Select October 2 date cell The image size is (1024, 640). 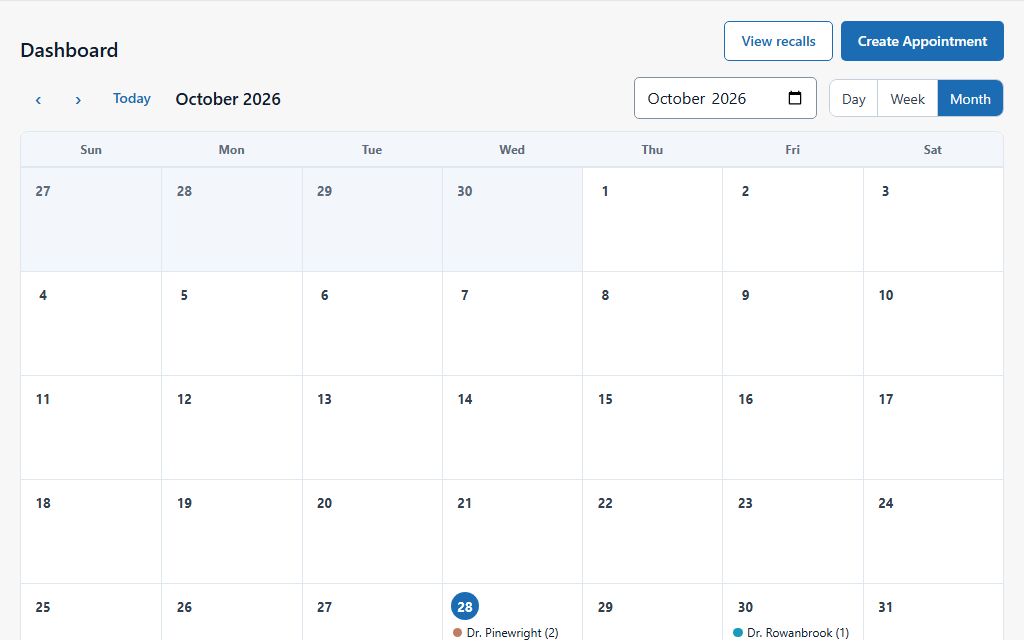(x=793, y=219)
